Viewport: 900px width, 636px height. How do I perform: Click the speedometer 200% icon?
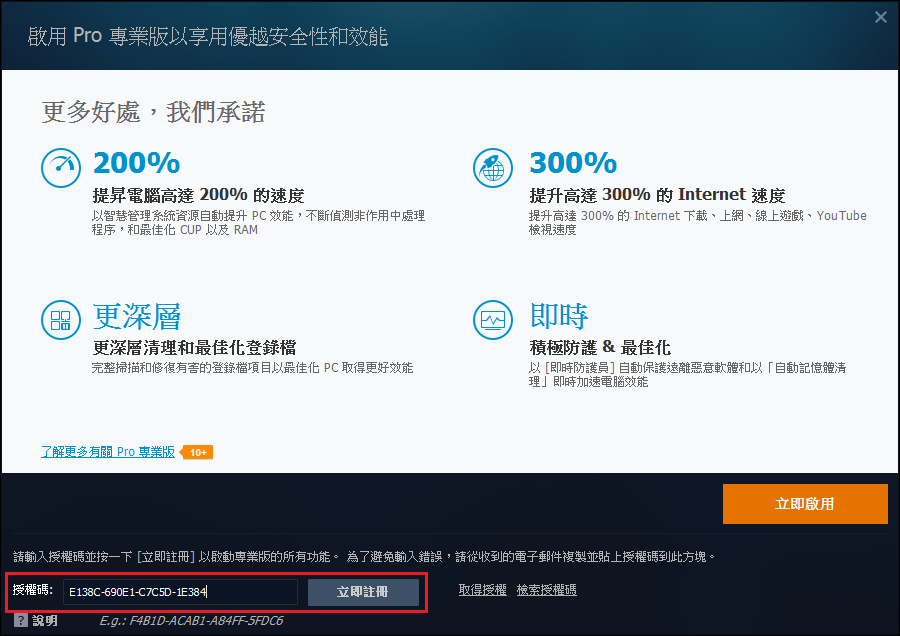coord(61,168)
